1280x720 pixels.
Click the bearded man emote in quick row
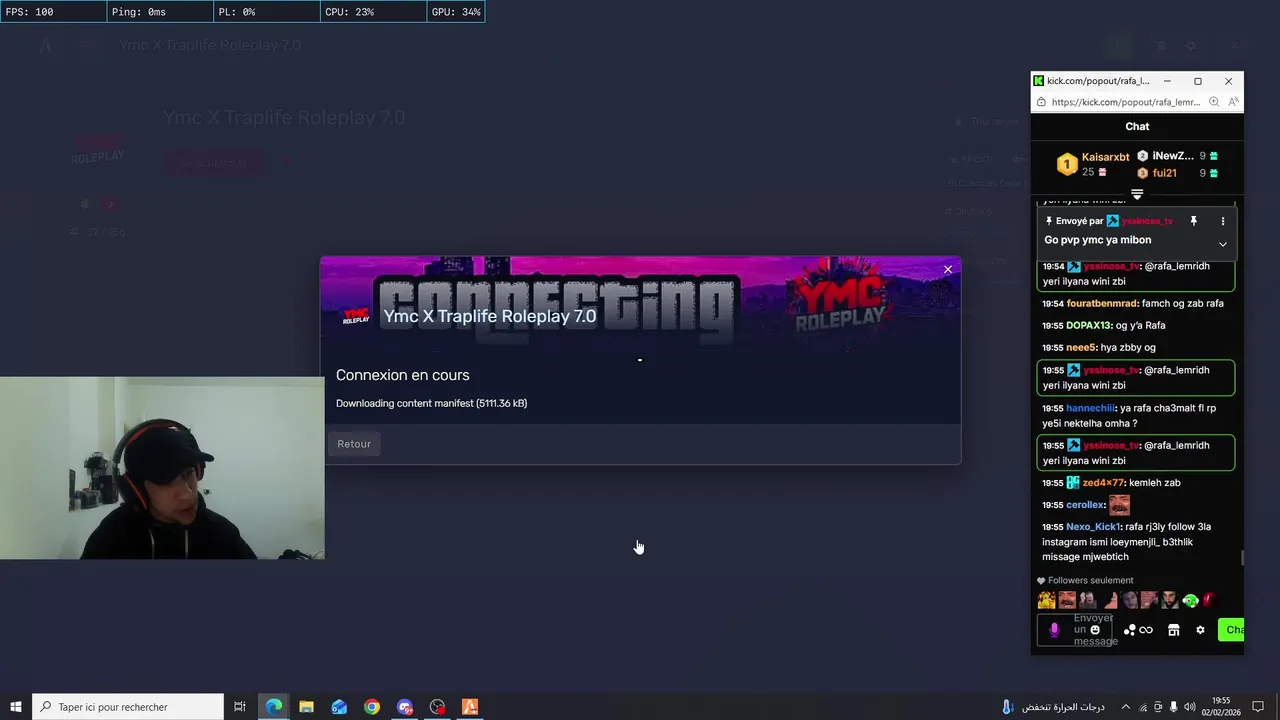pos(1170,600)
